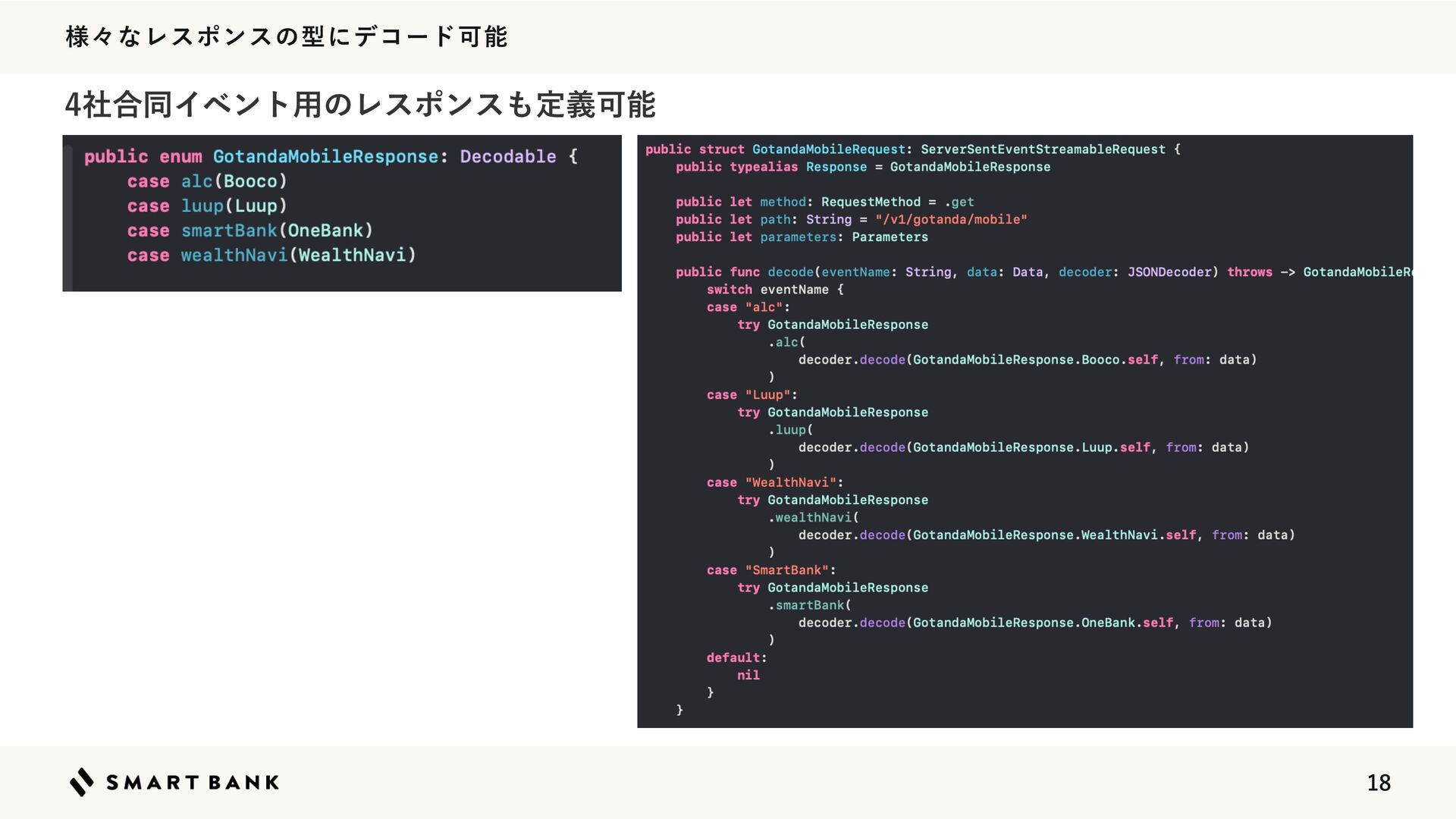Click the case "Luup" string literal

pyautogui.click(x=767, y=395)
